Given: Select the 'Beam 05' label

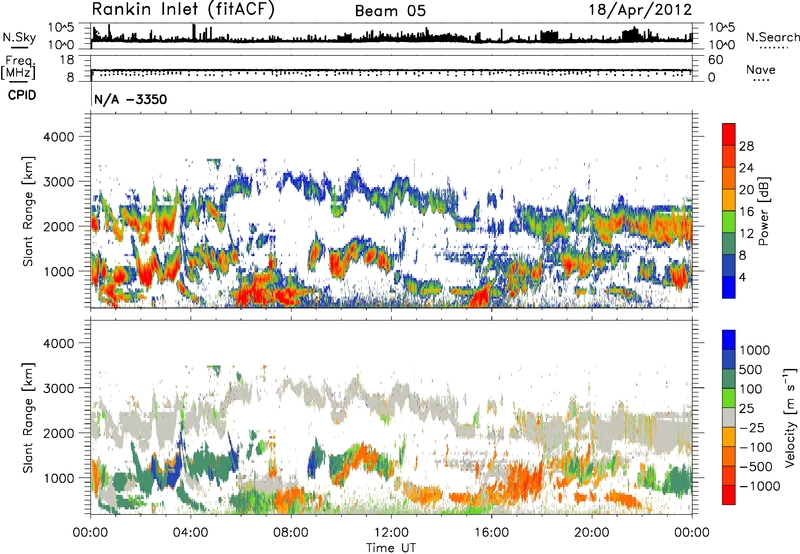Looking at the screenshot, I should click(x=390, y=11).
